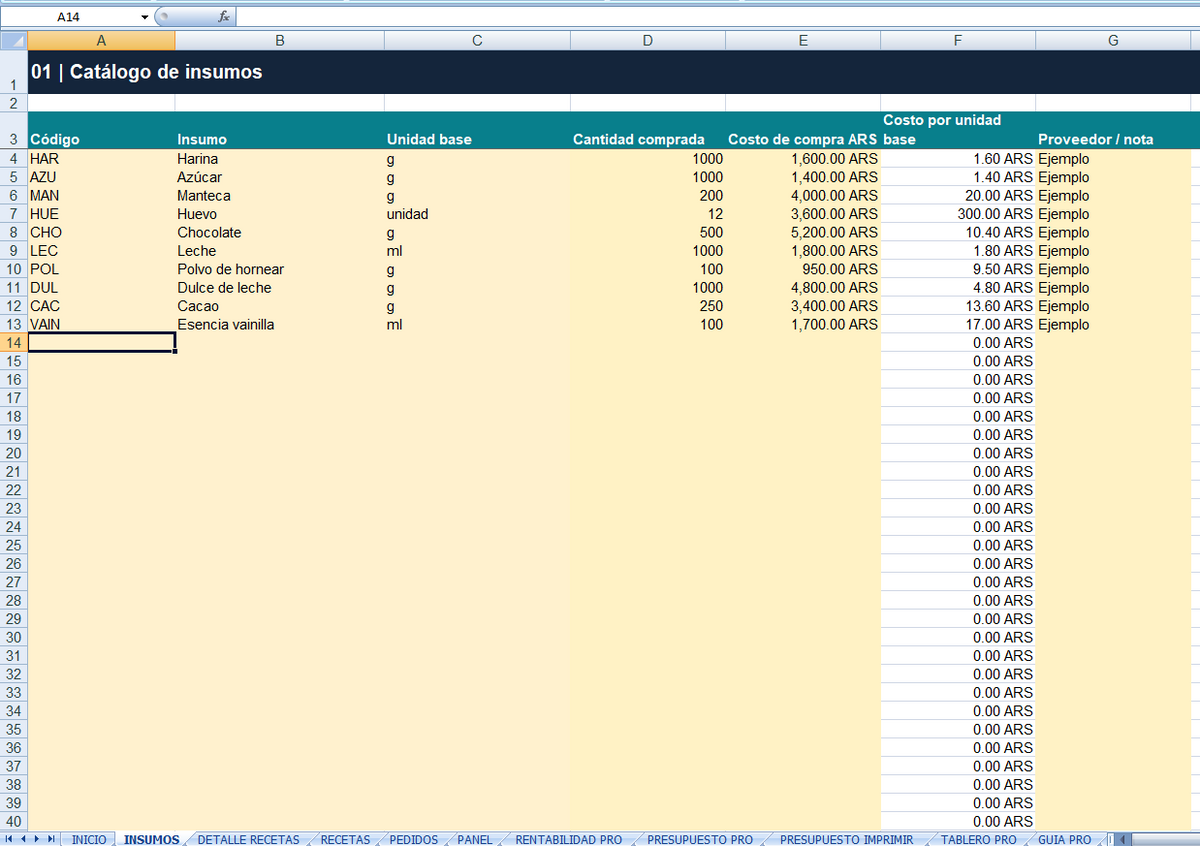Click the Insert Function fx icon
The width and height of the screenshot is (1200, 846).
click(224, 17)
